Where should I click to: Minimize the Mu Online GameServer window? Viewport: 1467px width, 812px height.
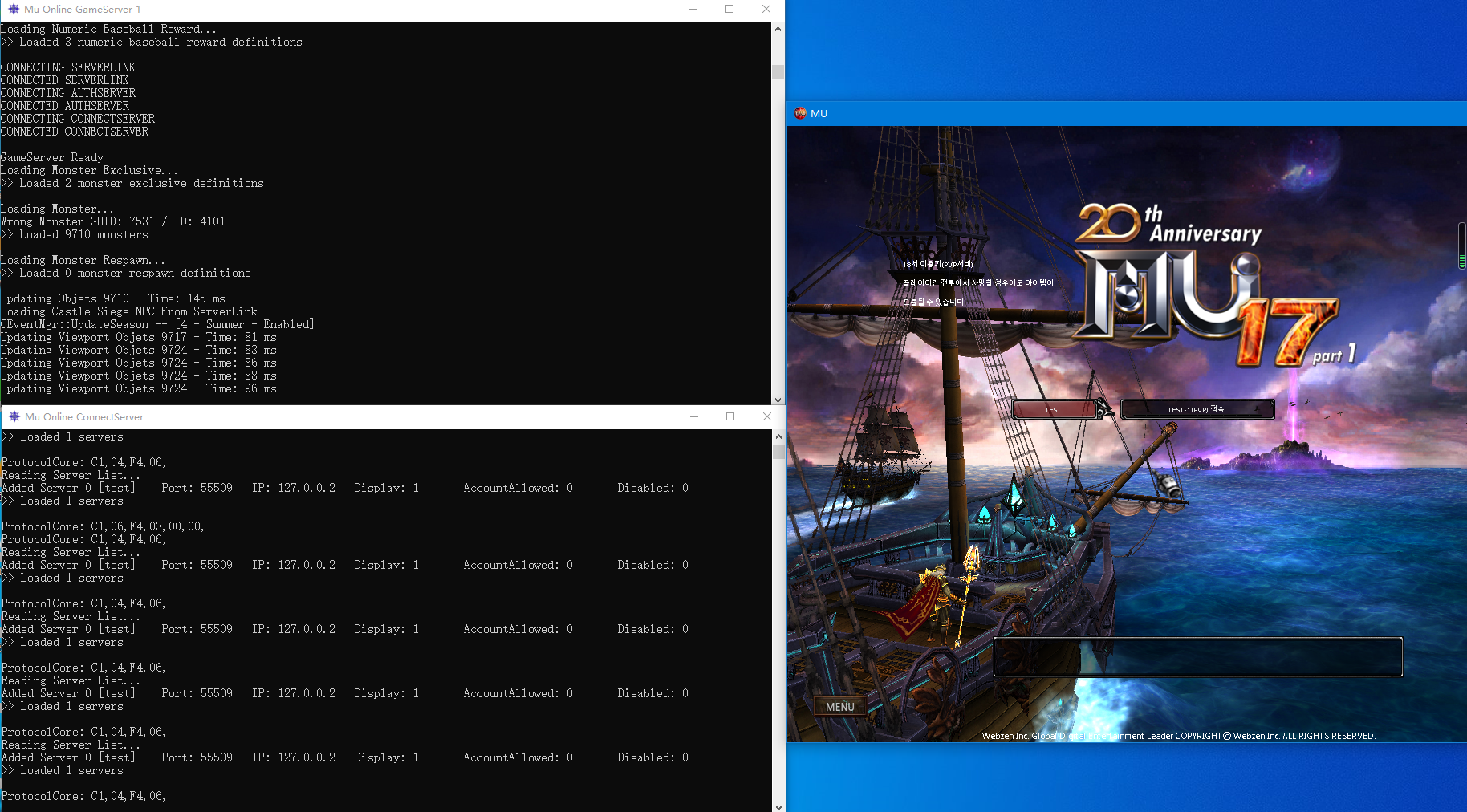point(693,10)
